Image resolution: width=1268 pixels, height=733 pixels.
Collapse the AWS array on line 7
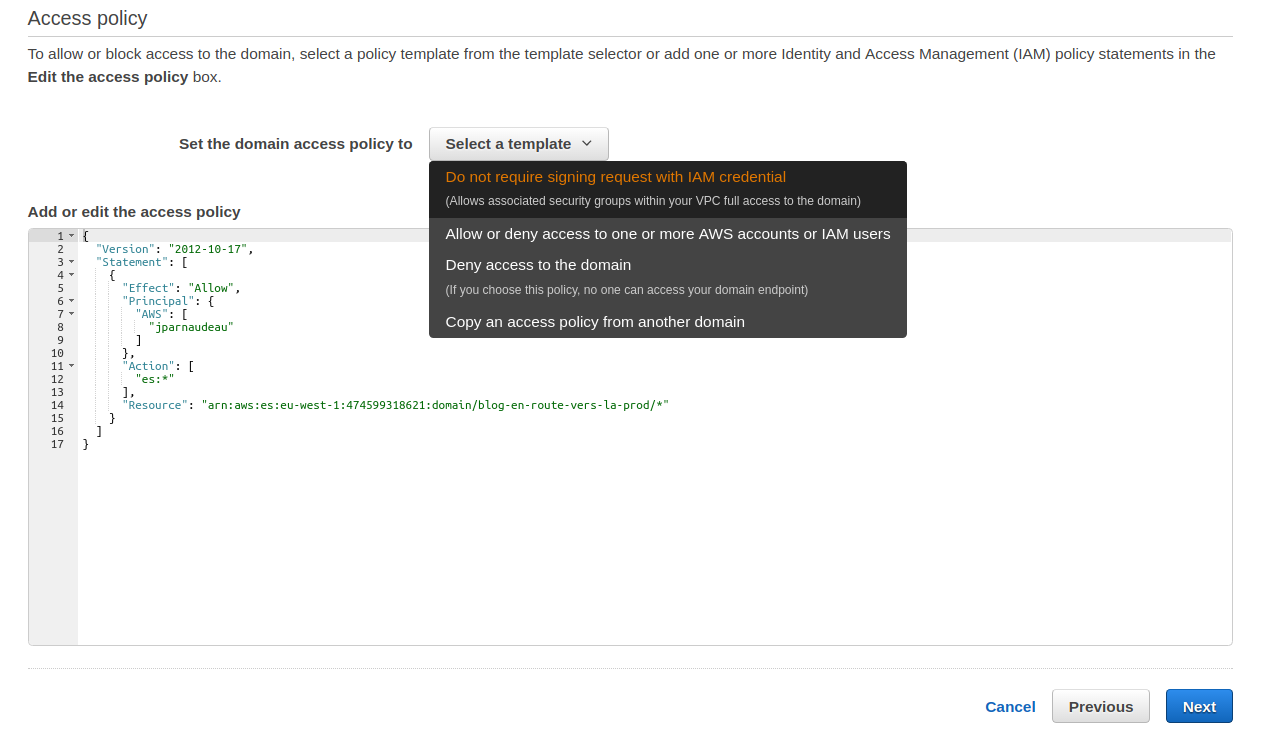click(71, 314)
